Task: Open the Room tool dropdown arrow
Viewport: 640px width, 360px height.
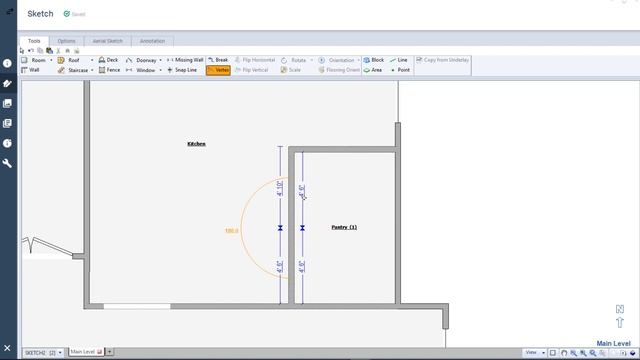Action: click(51, 60)
